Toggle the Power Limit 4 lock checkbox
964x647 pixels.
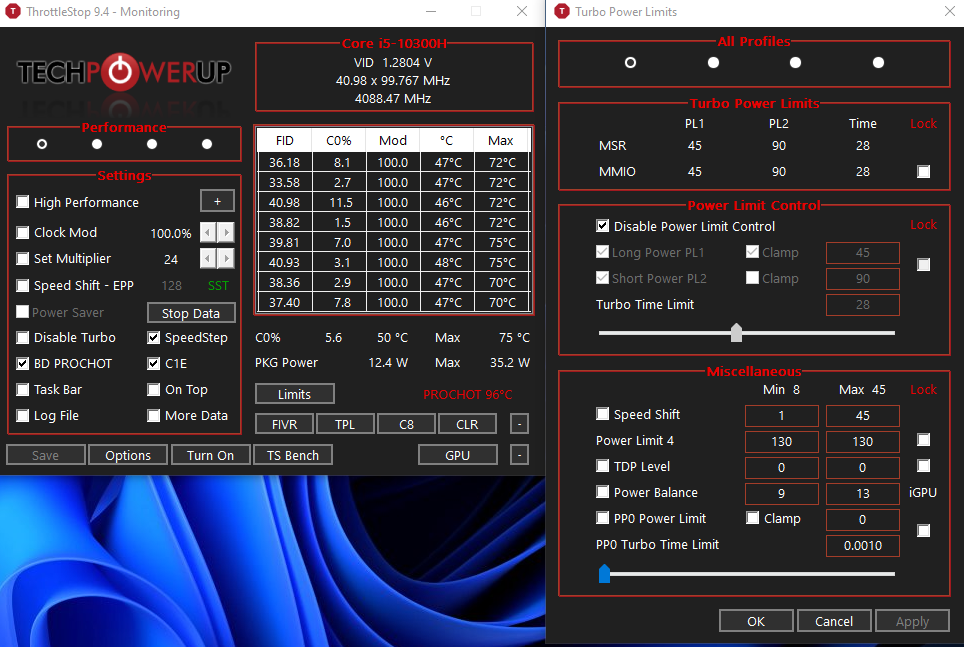pos(923,440)
